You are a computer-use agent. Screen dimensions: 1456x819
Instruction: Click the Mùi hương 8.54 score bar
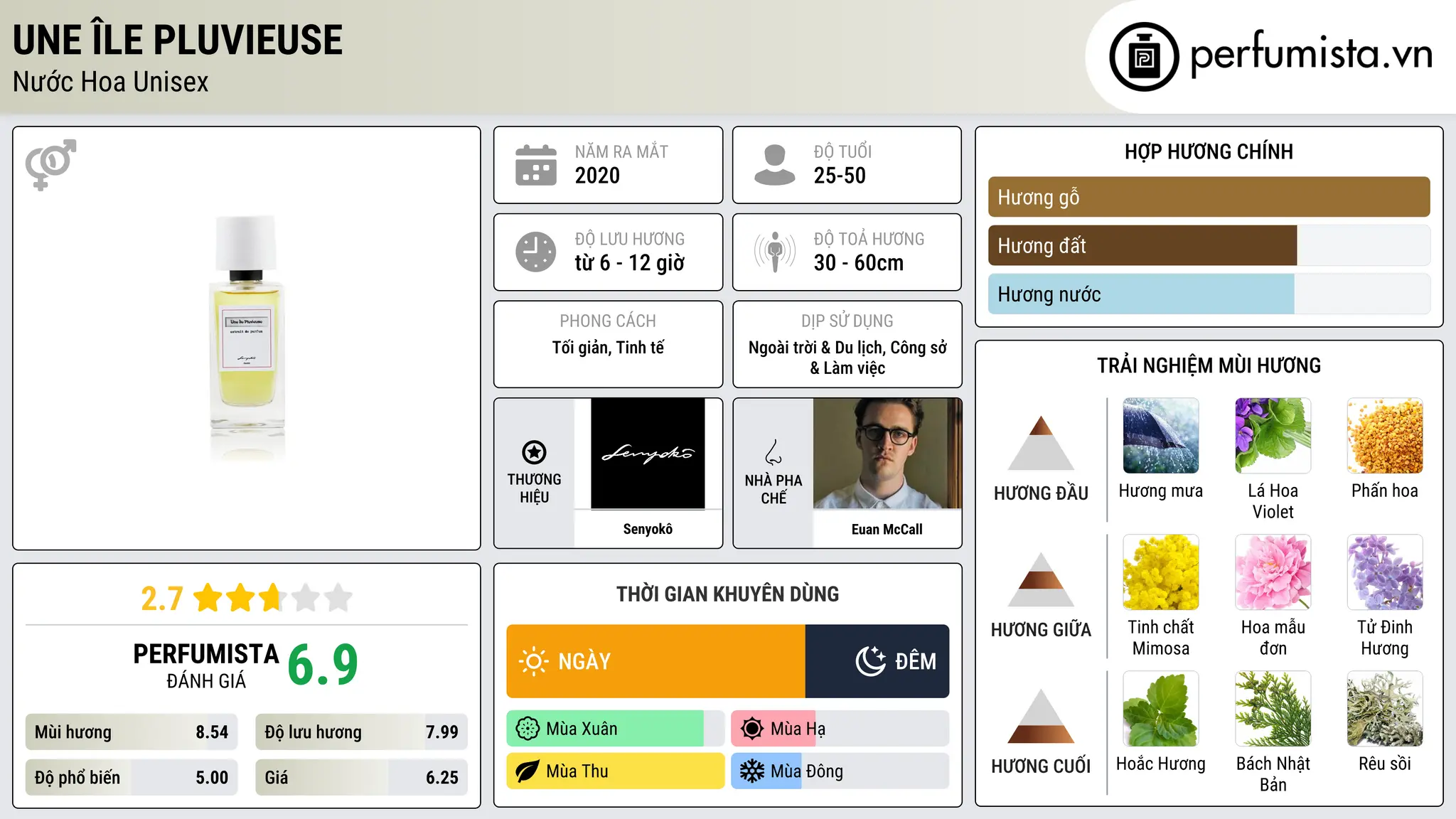(x=132, y=732)
